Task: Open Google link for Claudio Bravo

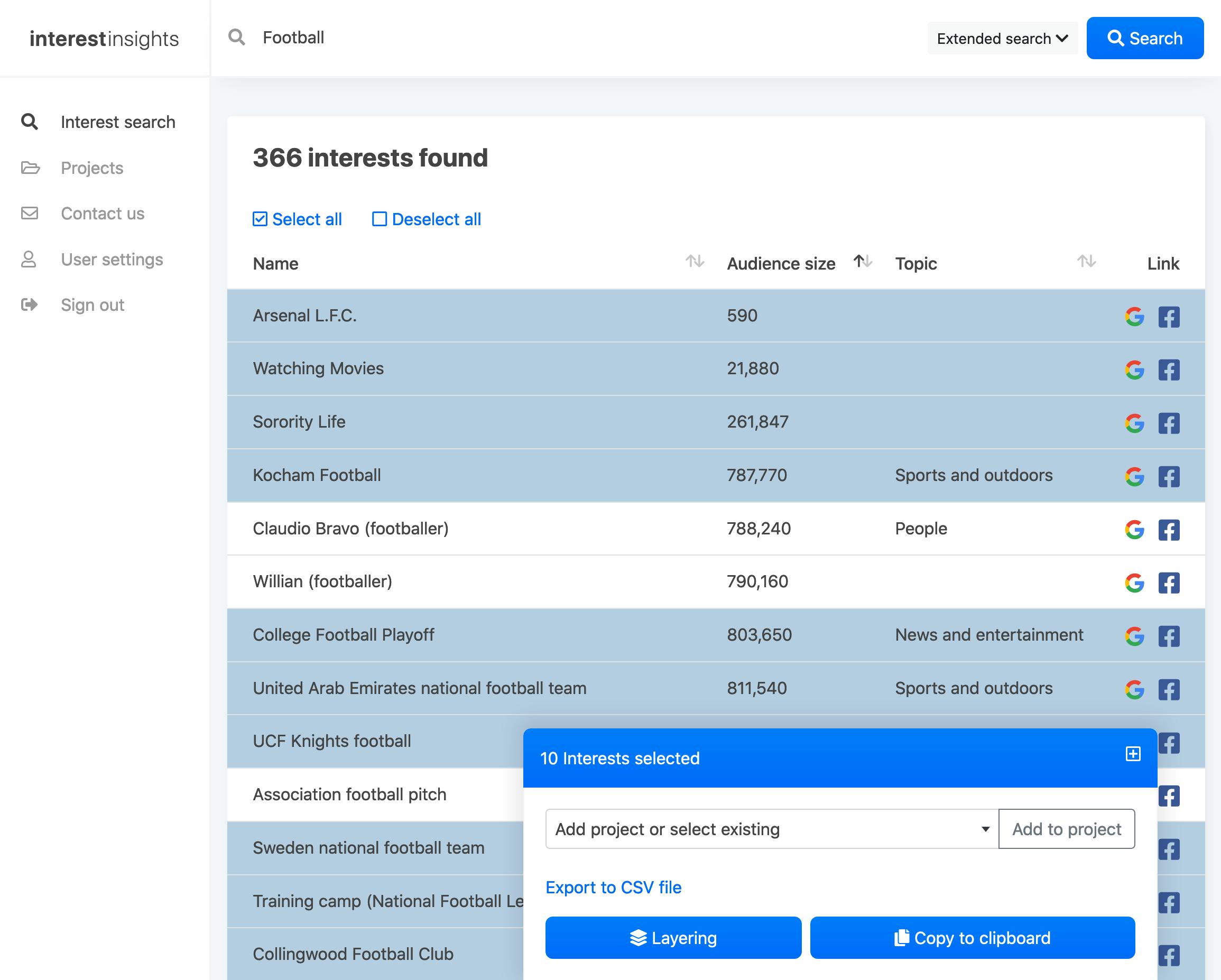Action: click(1134, 530)
